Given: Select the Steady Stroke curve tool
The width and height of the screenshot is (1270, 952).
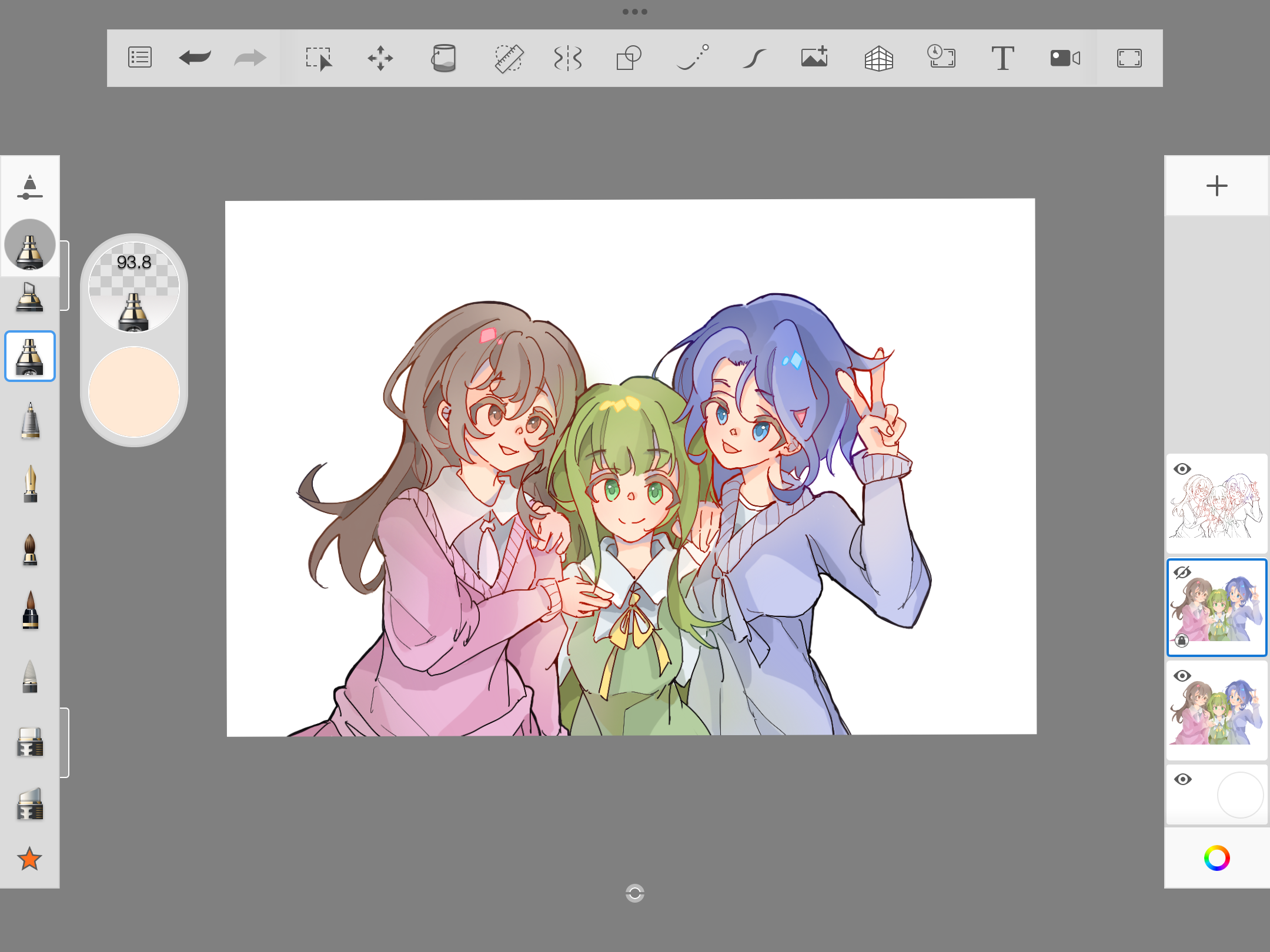Looking at the screenshot, I should click(x=754, y=58).
